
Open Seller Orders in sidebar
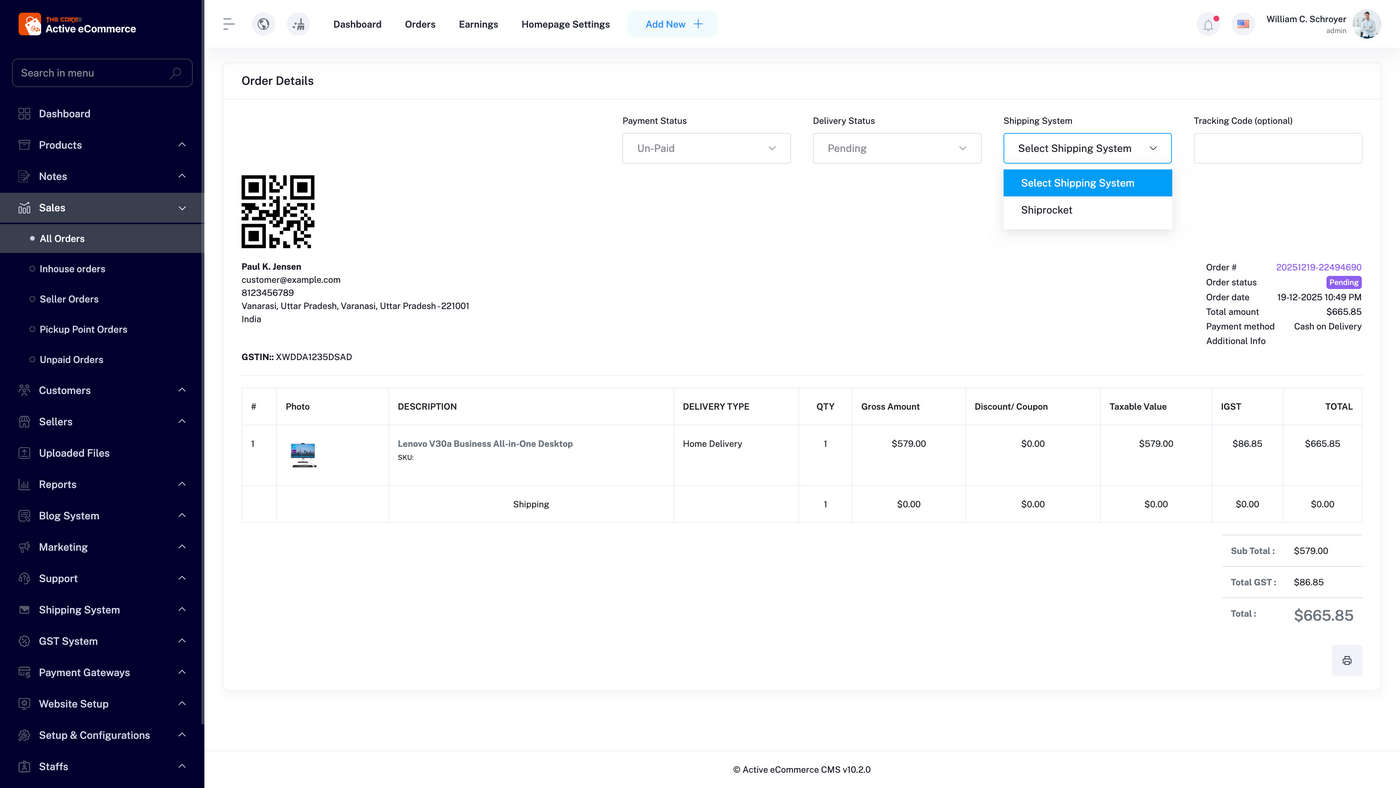69,299
